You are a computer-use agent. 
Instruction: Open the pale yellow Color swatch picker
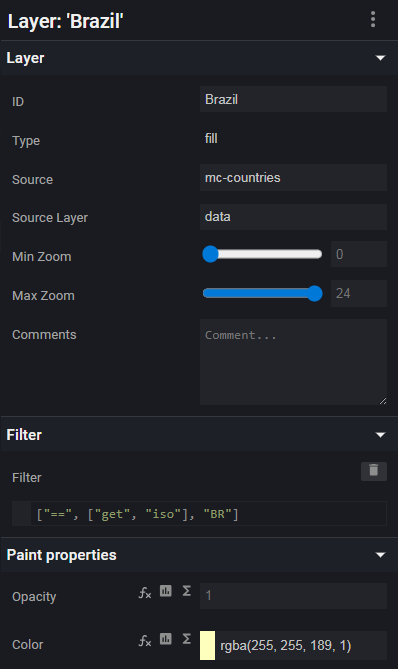207,646
